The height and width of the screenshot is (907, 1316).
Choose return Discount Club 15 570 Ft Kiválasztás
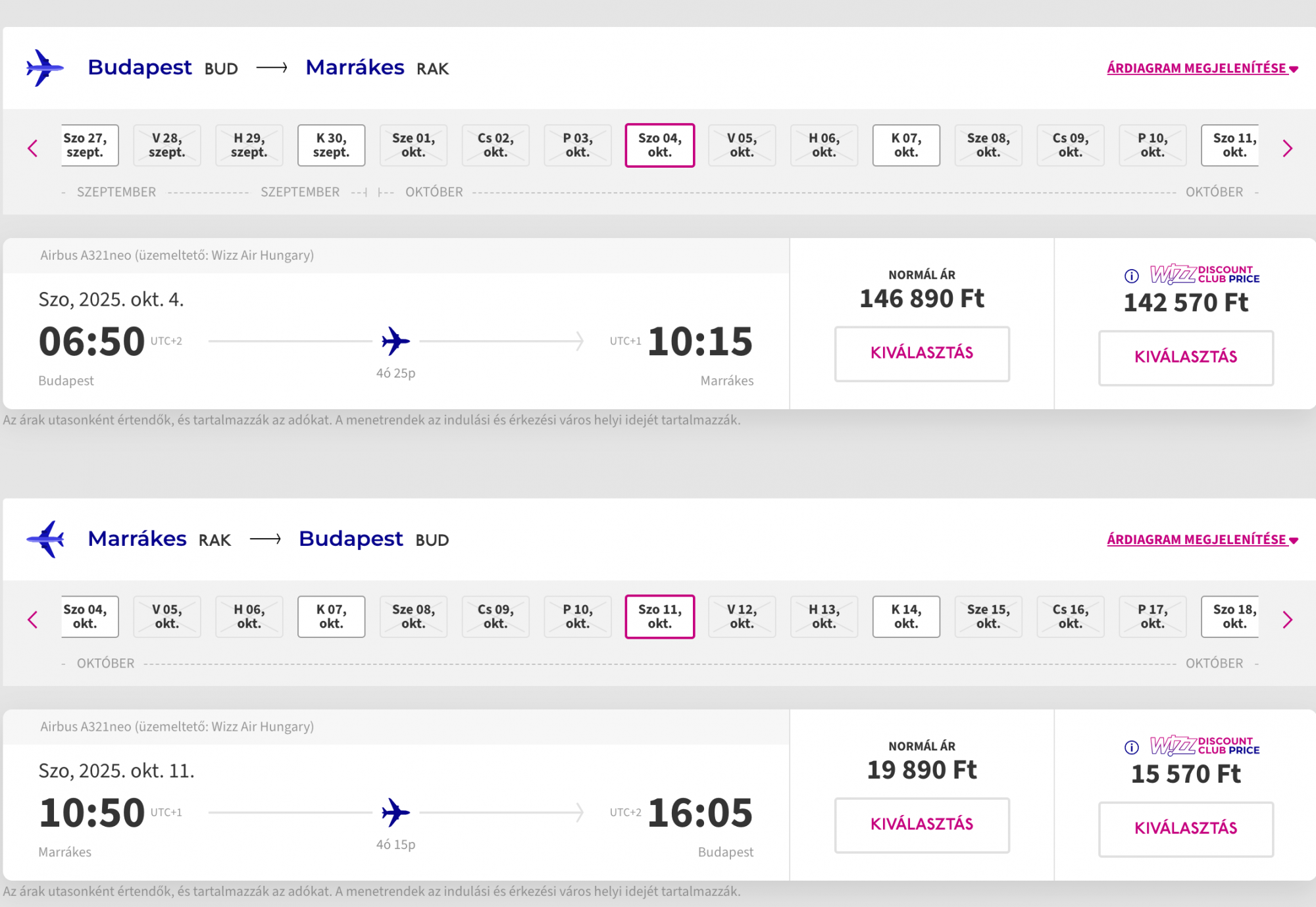coord(1186,829)
